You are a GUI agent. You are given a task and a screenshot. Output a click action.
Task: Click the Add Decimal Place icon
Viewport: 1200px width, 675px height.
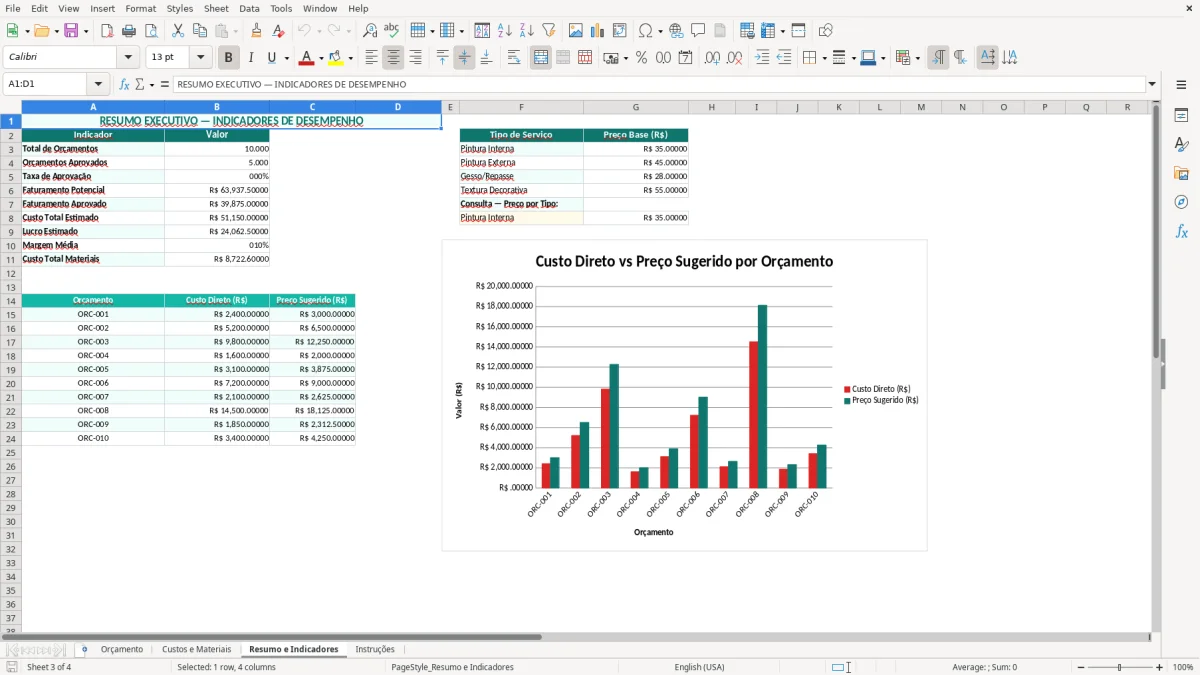[x=713, y=58]
